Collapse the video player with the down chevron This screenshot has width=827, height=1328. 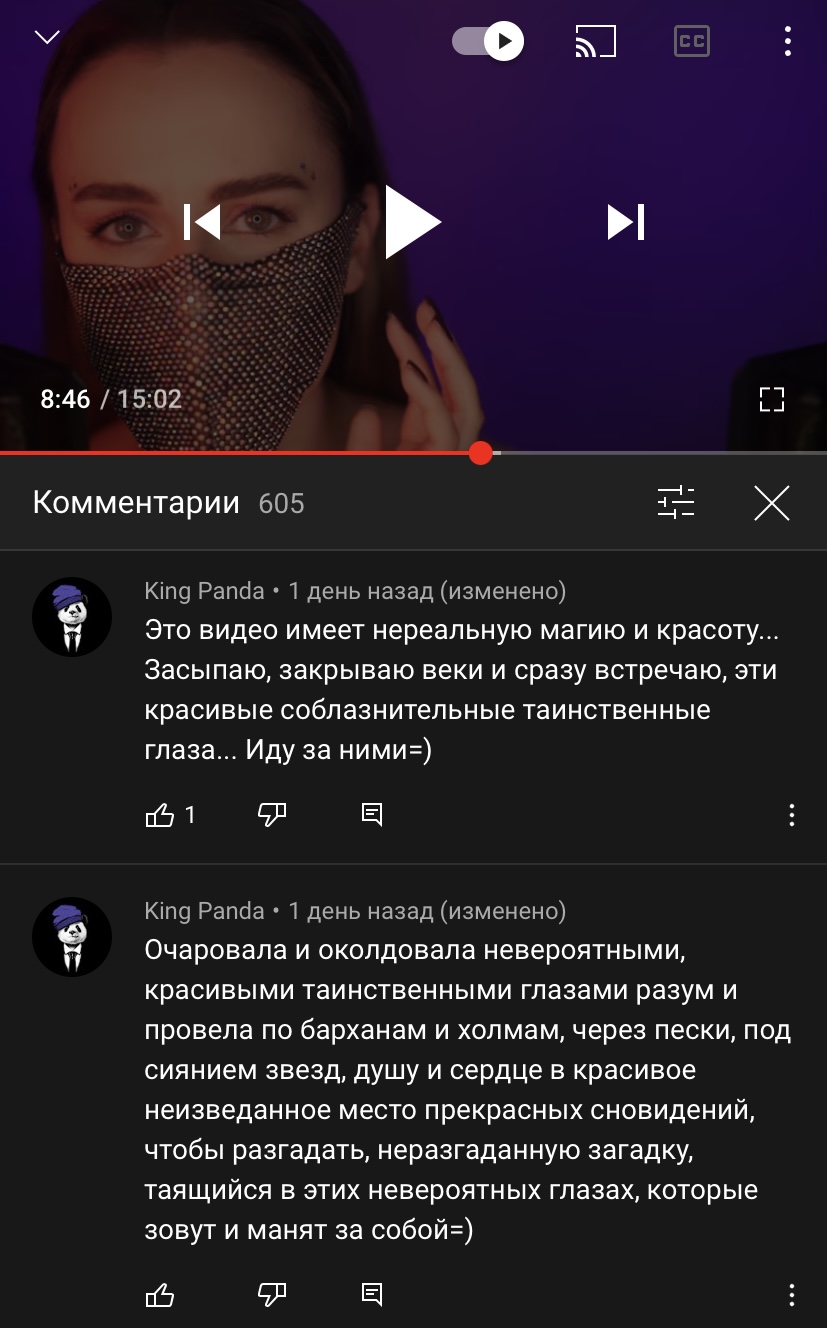(x=47, y=38)
